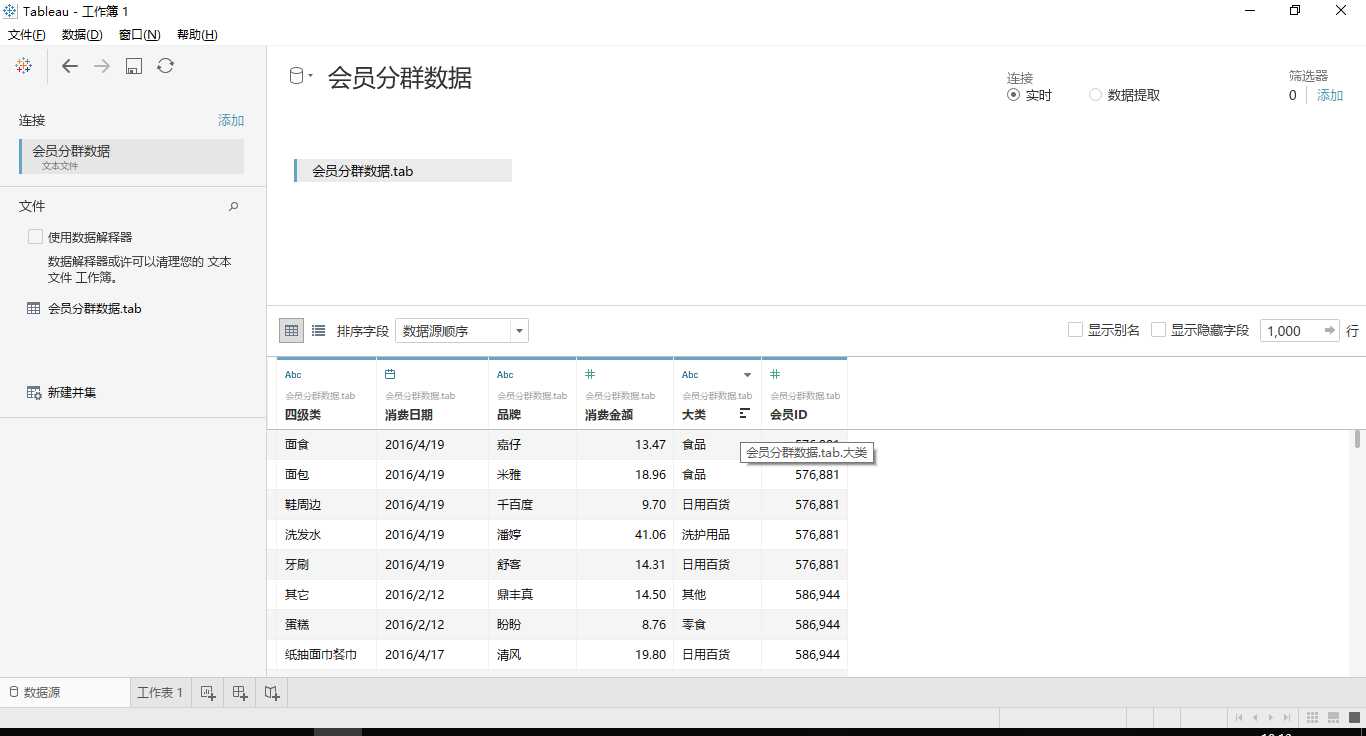1366x736 pixels.
Task: Click the cell 2016/4/17 in 消费日期 column
Action: point(433,655)
